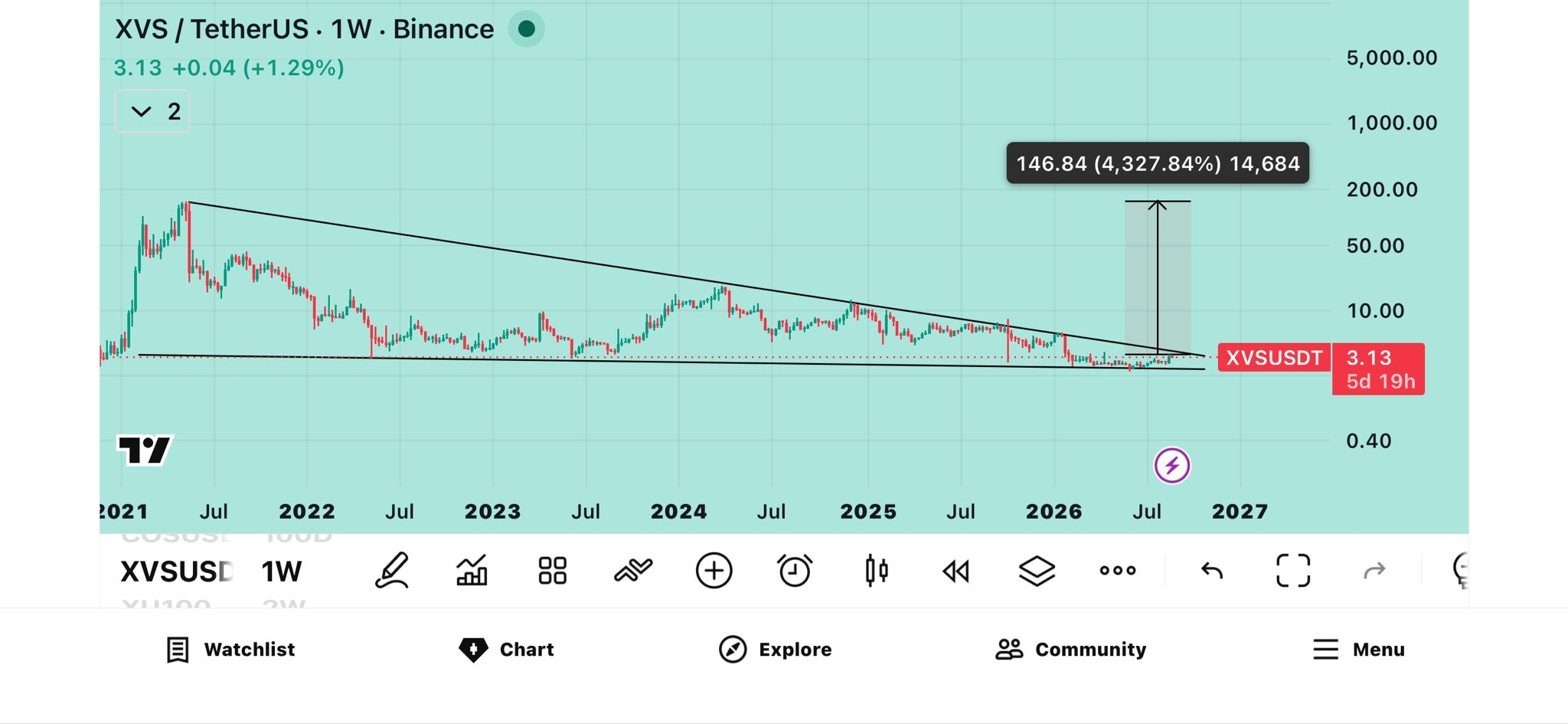The width and height of the screenshot is (1568, 724).
Task: Open the XVSUSD symbol picker
Action: coord(177,572)
